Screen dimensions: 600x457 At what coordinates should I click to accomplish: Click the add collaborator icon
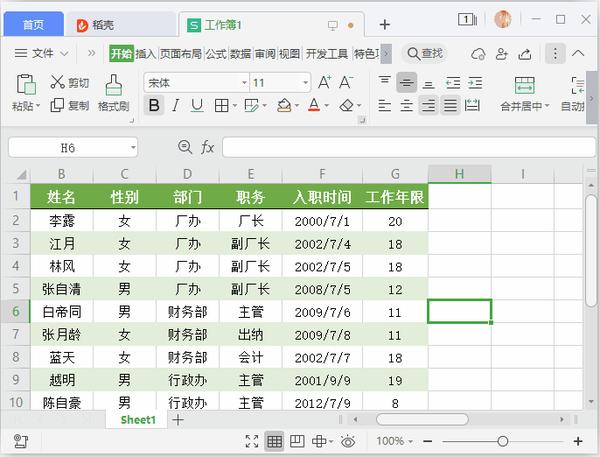point(502,54)
